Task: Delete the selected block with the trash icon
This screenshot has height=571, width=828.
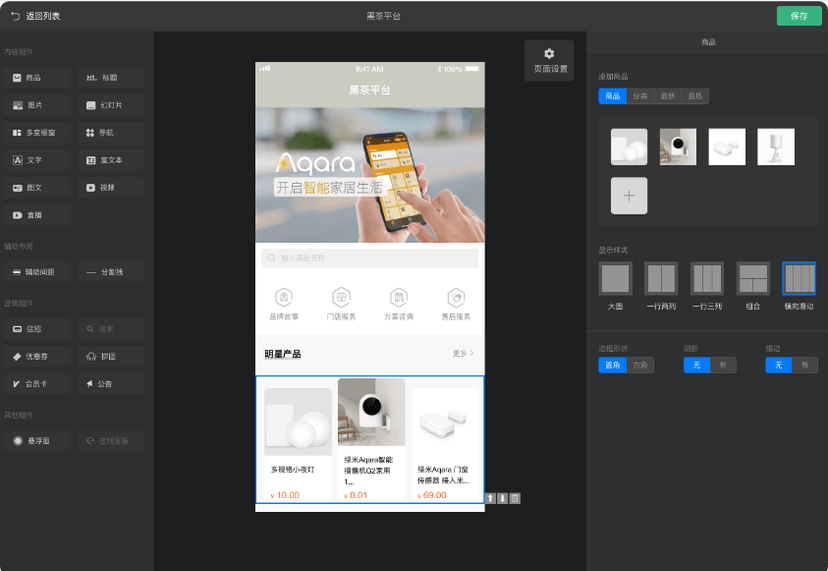Action: 514,498
